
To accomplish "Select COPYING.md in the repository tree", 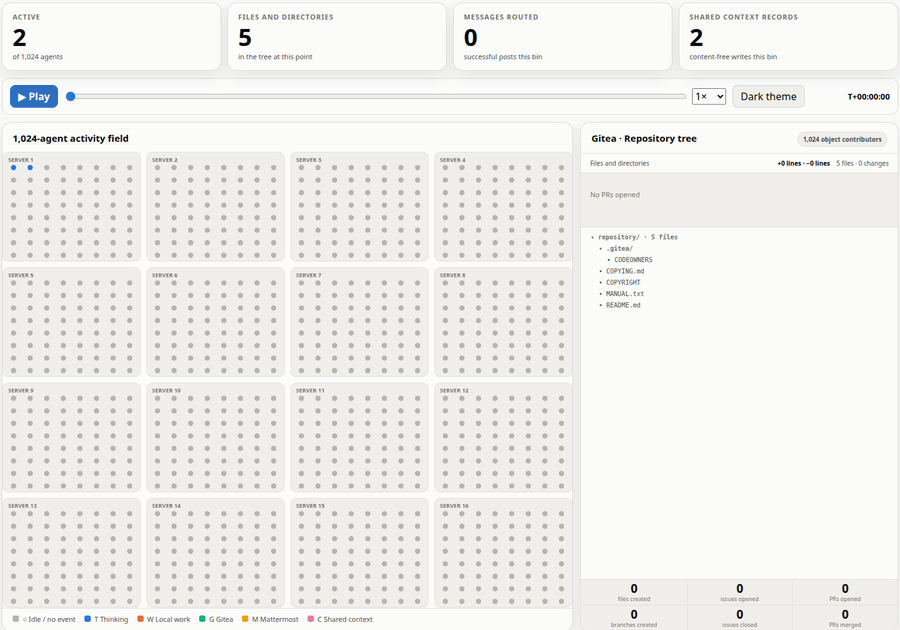I will pyautogui.click(x=625, y=271).
